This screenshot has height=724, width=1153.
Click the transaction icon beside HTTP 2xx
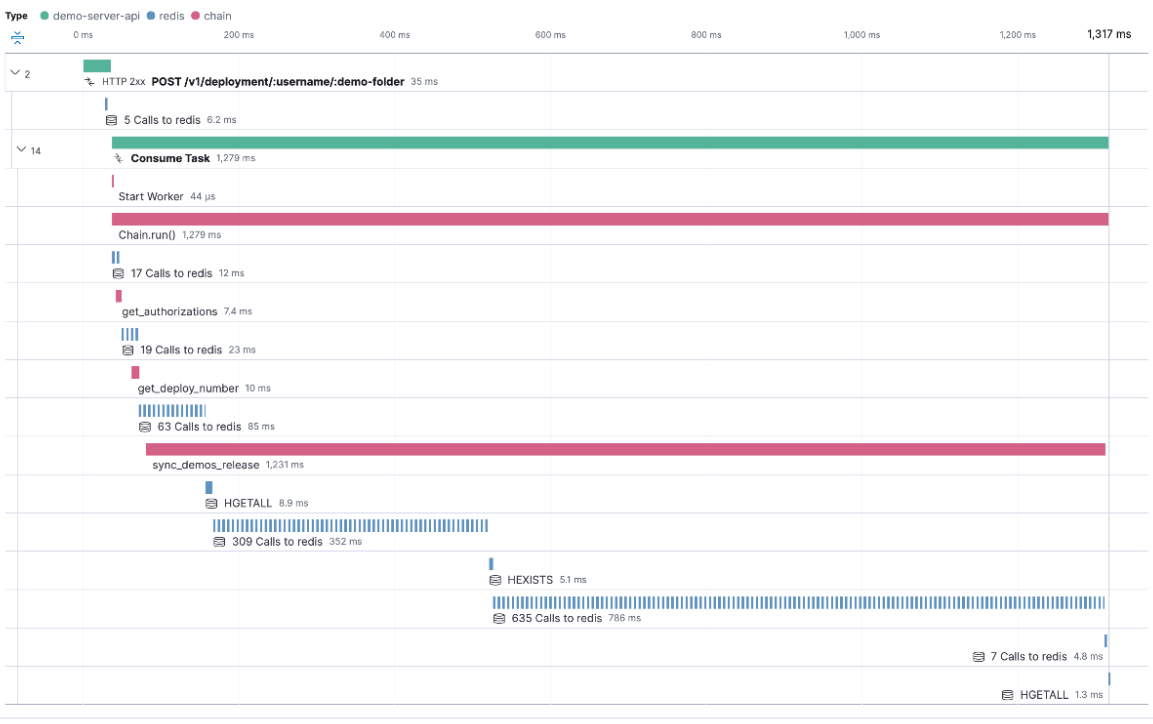[x=90, y=82]
